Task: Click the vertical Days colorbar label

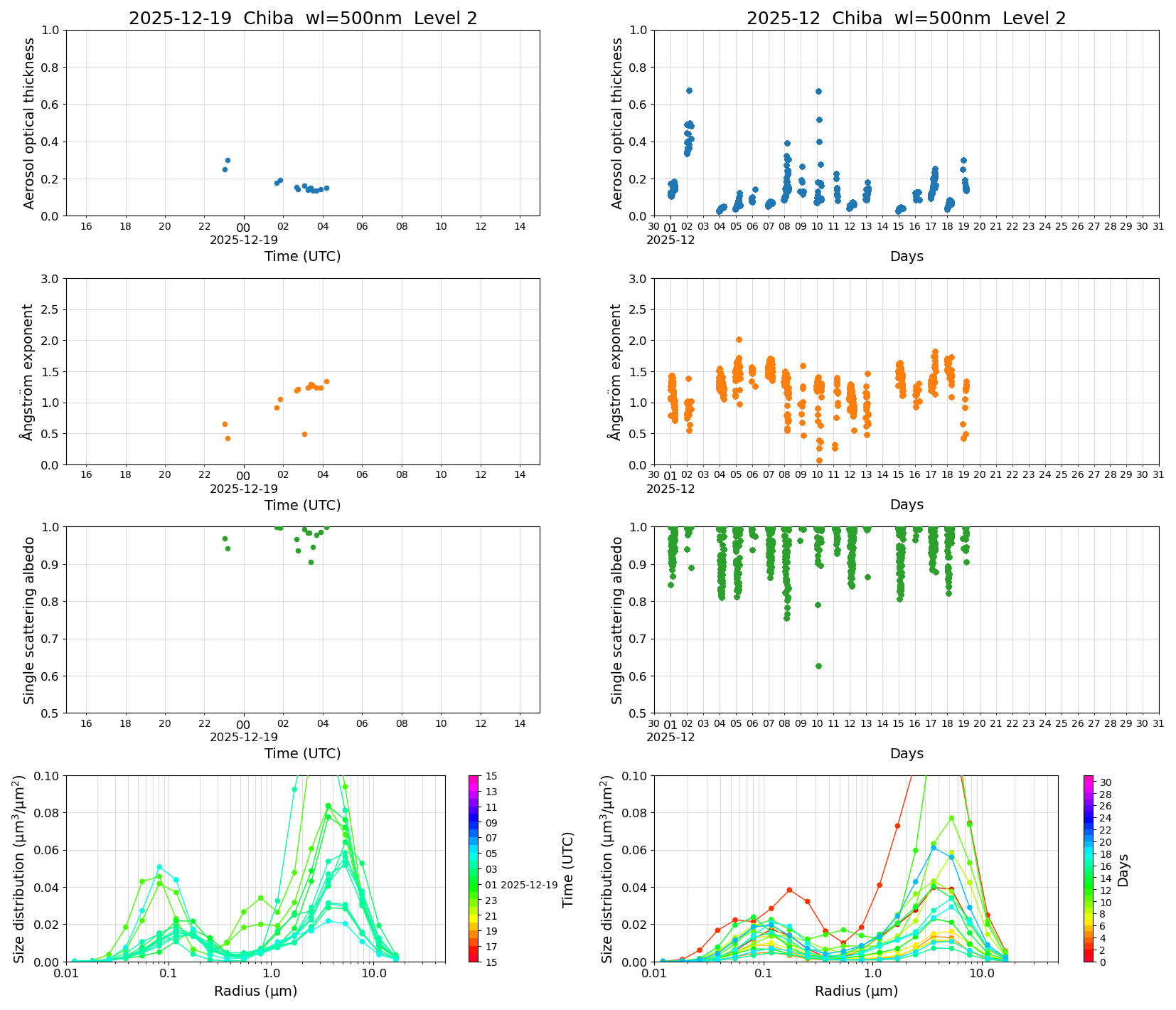Action: click(x=1123, y=869)
